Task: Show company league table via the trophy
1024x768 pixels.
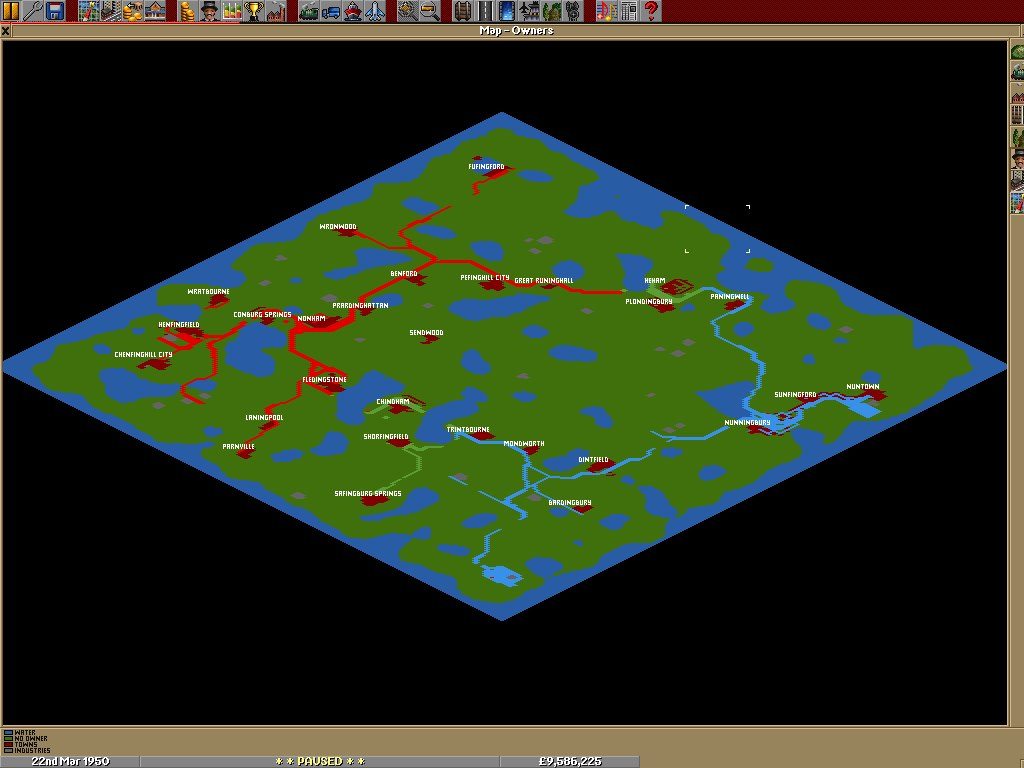Action: (x=255, y=10)
